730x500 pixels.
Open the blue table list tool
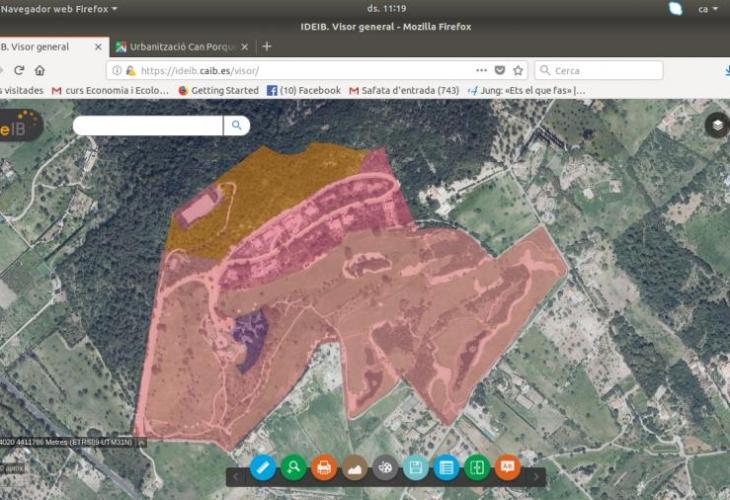tap(446, 467)
